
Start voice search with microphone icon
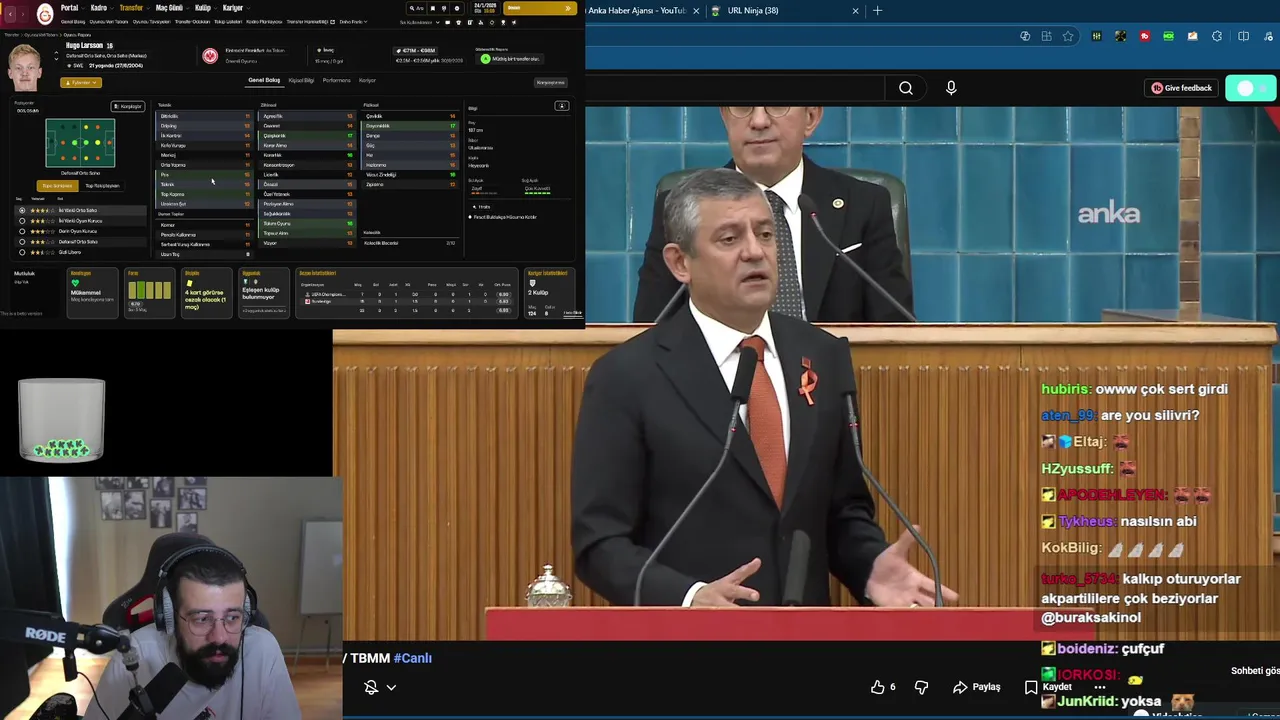pos(951,88)
